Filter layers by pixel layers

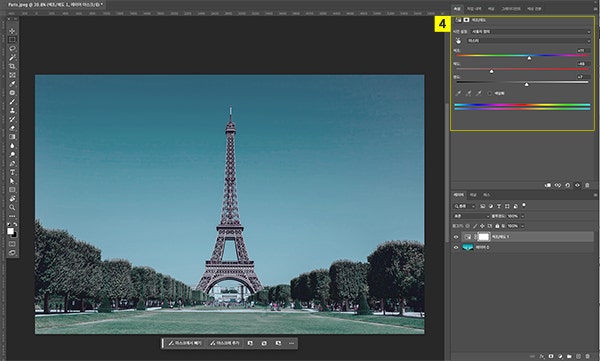[483, 206]
